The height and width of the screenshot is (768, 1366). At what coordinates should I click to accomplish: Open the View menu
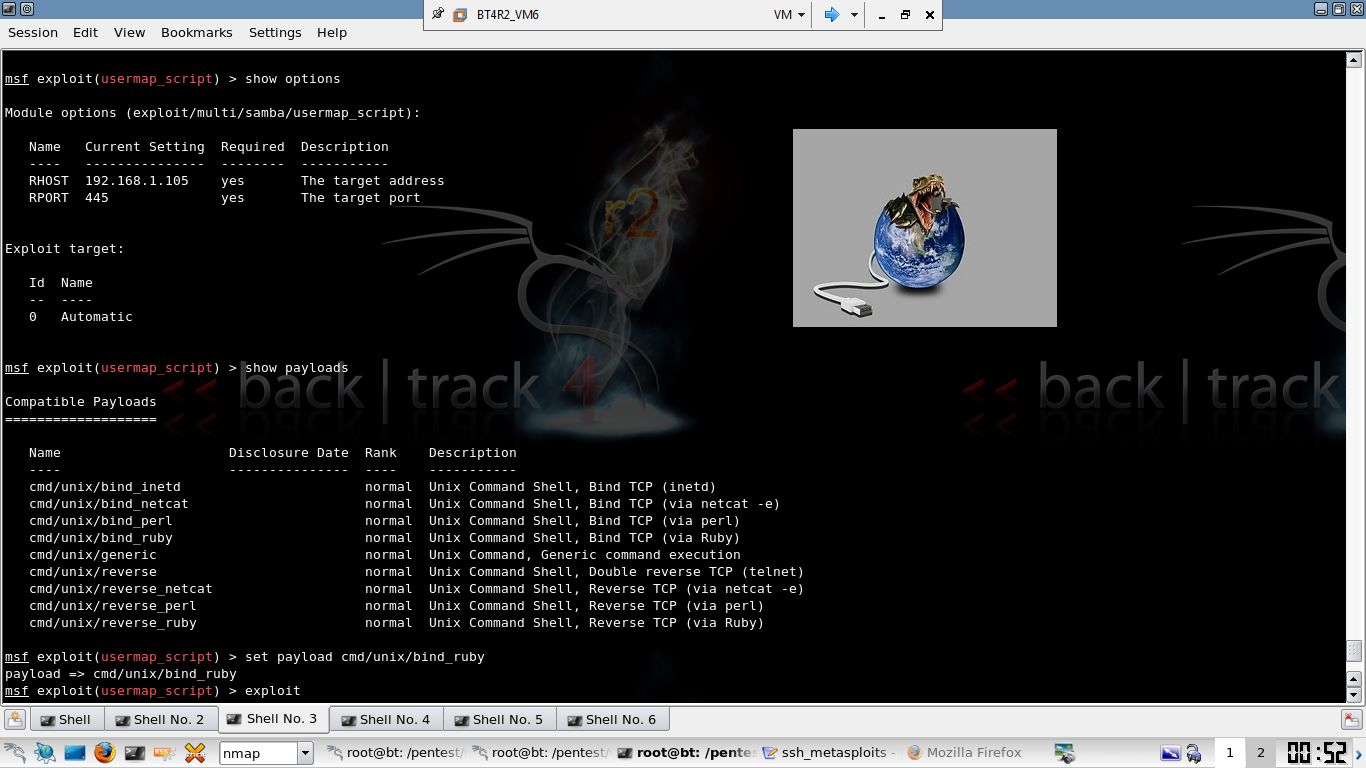[129, 32]
